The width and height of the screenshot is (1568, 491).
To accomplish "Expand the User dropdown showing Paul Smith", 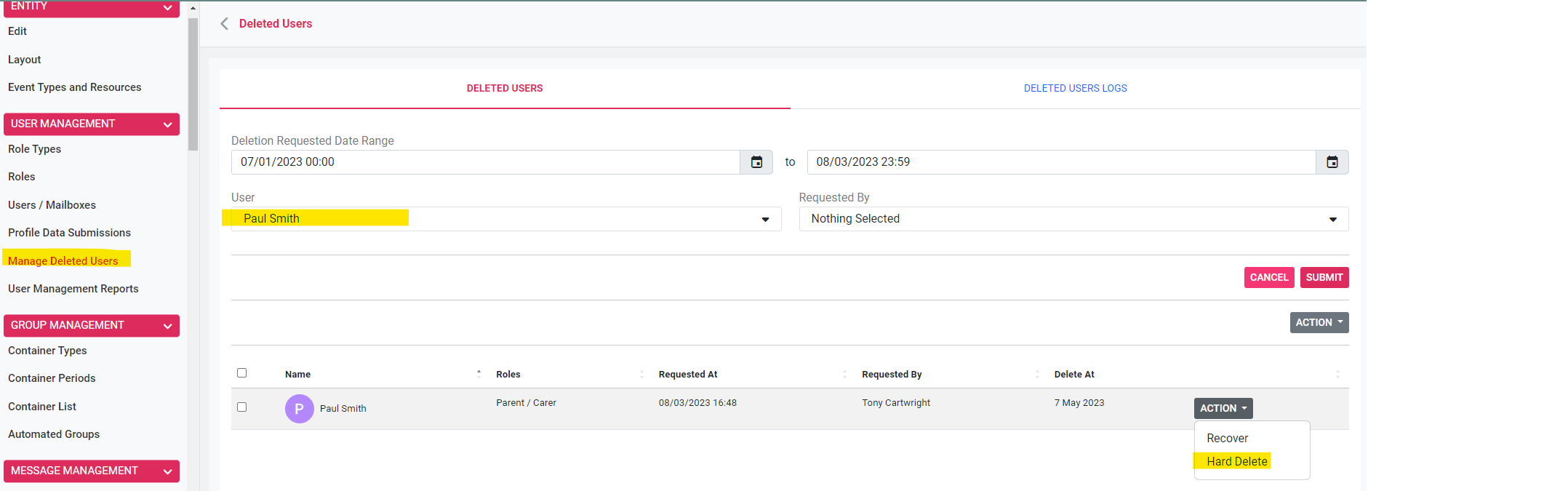I will (765, 220).
